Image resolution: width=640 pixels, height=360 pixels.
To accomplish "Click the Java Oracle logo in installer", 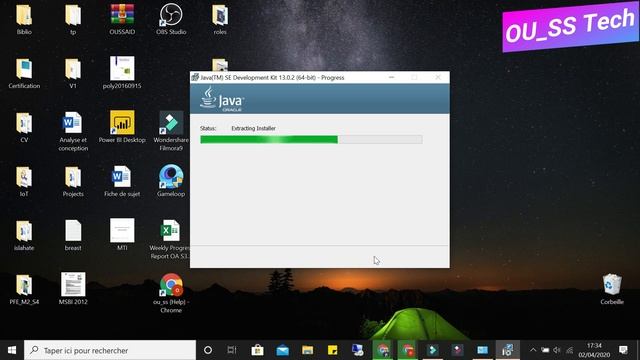I will [222, 99].
